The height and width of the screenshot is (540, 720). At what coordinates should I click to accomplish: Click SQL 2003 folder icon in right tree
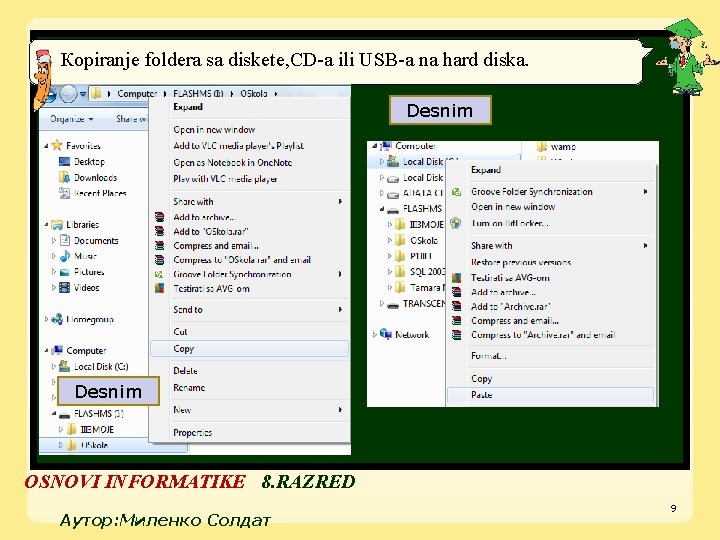(400, 272)
